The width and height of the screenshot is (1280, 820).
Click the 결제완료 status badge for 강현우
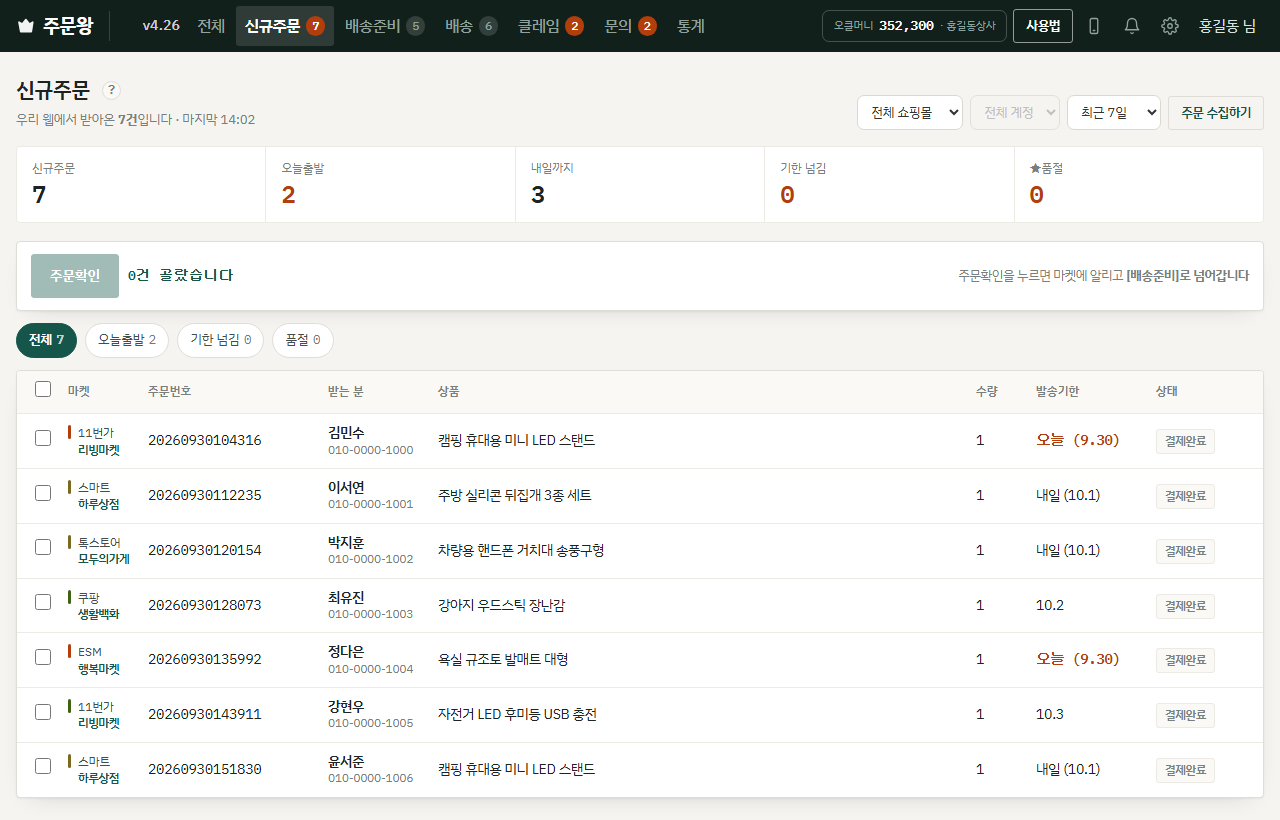click(1185, 715)
